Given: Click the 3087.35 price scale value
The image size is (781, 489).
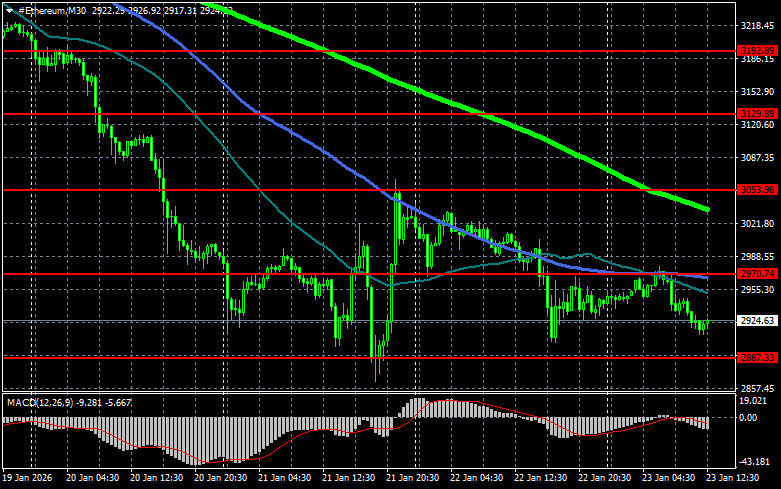Looking at the screenshot, I should [x=758, y=157].
